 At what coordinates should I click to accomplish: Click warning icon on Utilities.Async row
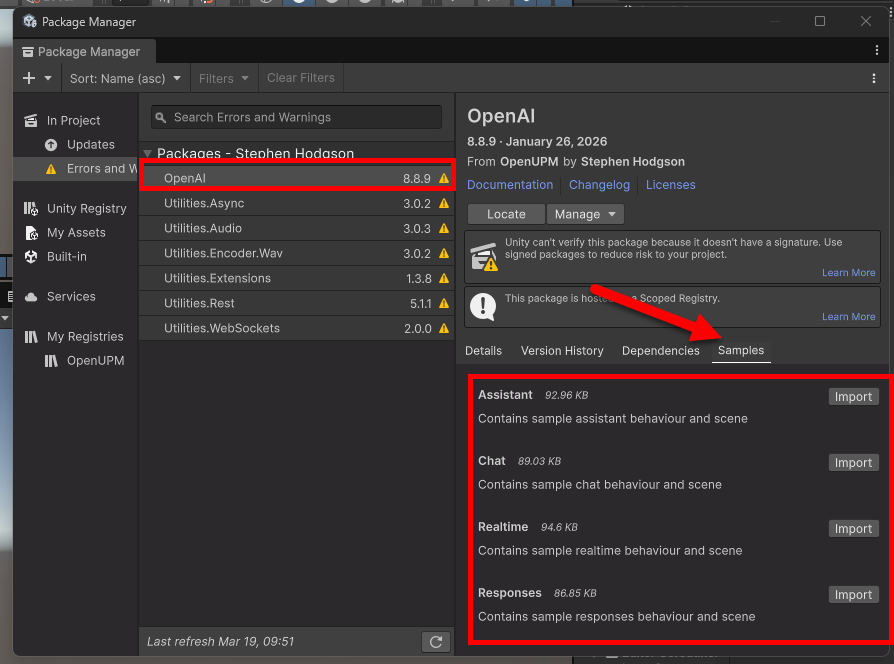coord(444,203)
